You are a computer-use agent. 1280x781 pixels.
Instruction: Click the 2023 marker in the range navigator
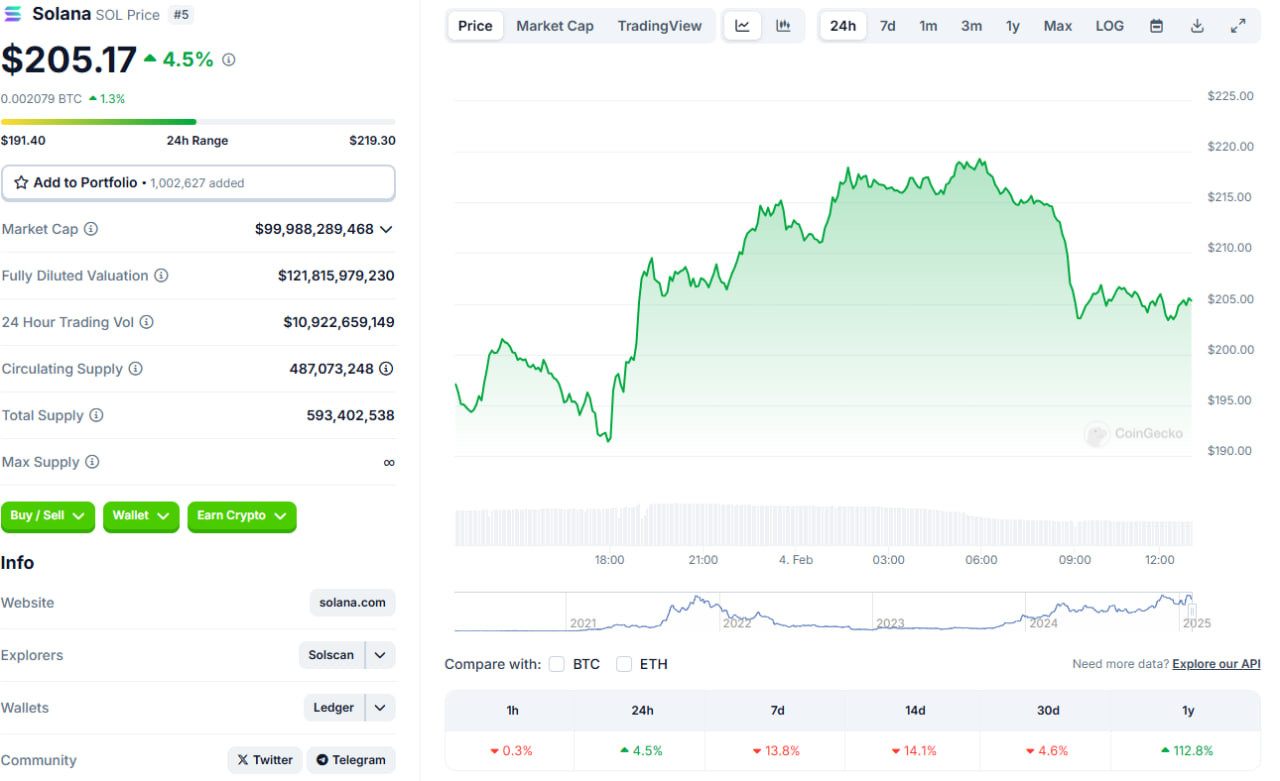tap(890, 623)
